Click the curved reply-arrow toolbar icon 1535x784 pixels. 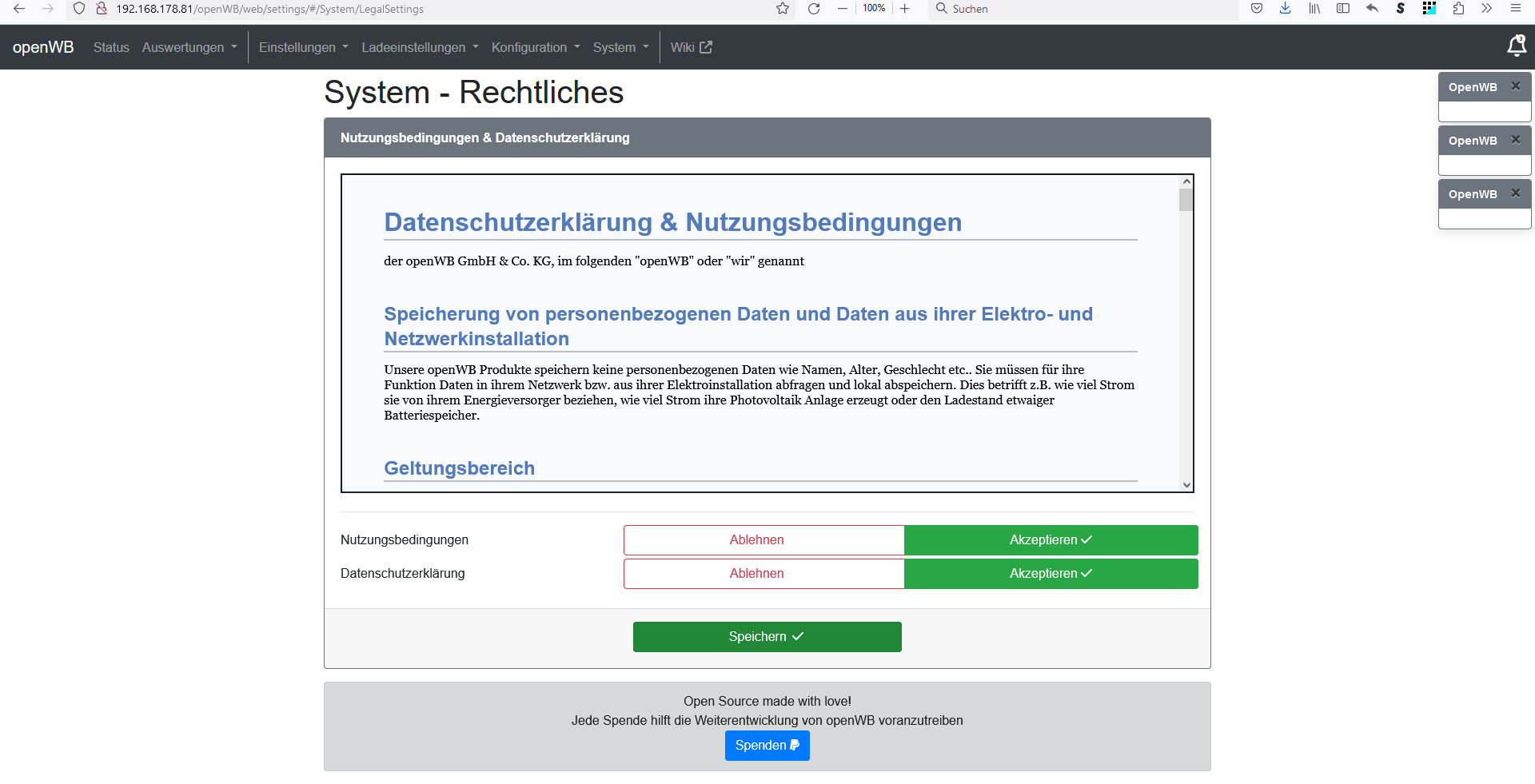coord(1372,9)
